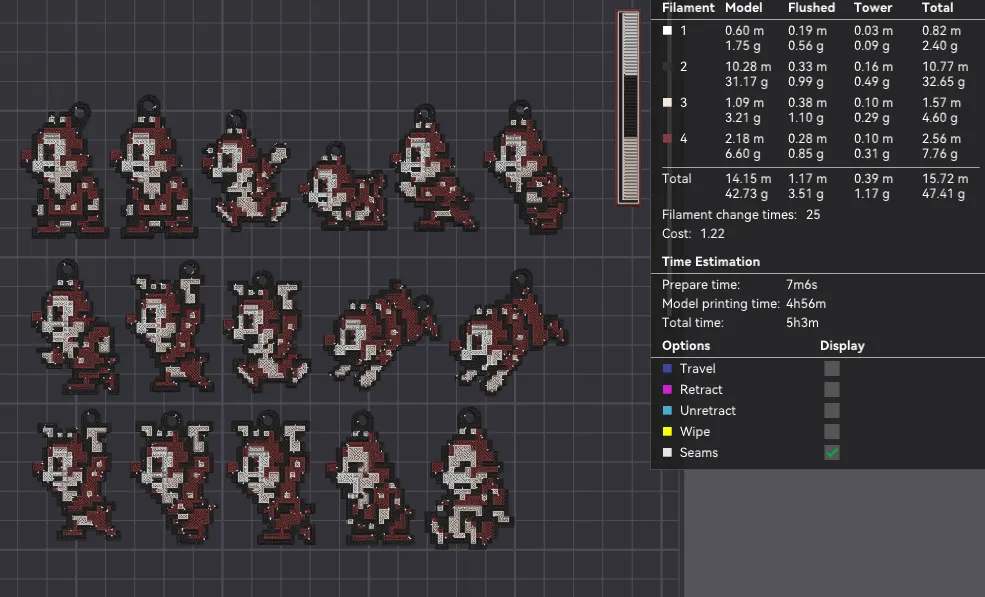Click the Wipe option label

pos(695,432)
